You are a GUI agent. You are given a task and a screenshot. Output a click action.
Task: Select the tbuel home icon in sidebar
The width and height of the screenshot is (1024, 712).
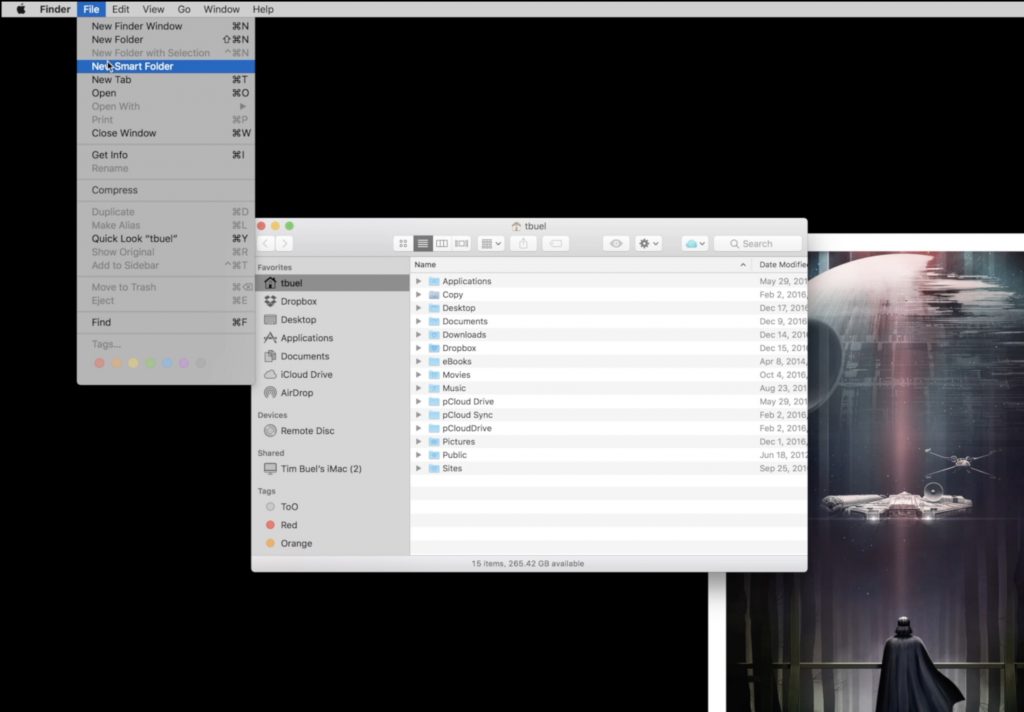270,283
